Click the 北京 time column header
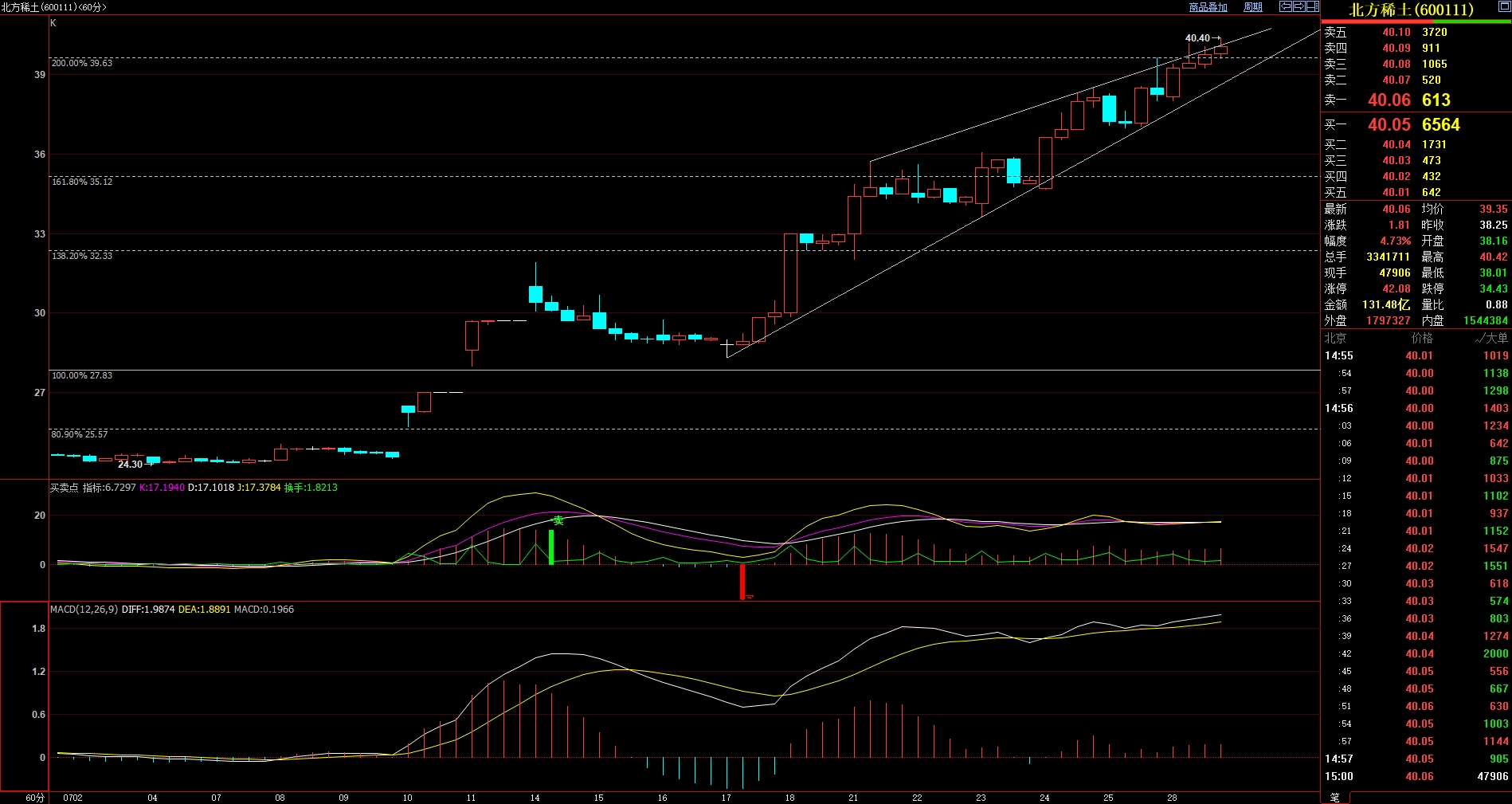The height and width of the screenshot is (804, 1512). click(1335, 338)
